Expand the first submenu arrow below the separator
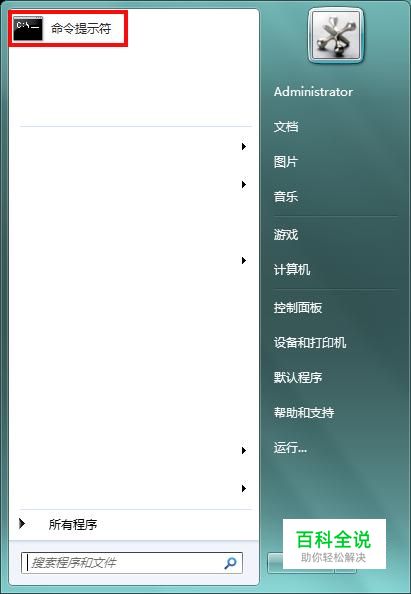Image resolution: width=411 pixels, height=594 pixels. pyautogui.click(x=244, y=147)
